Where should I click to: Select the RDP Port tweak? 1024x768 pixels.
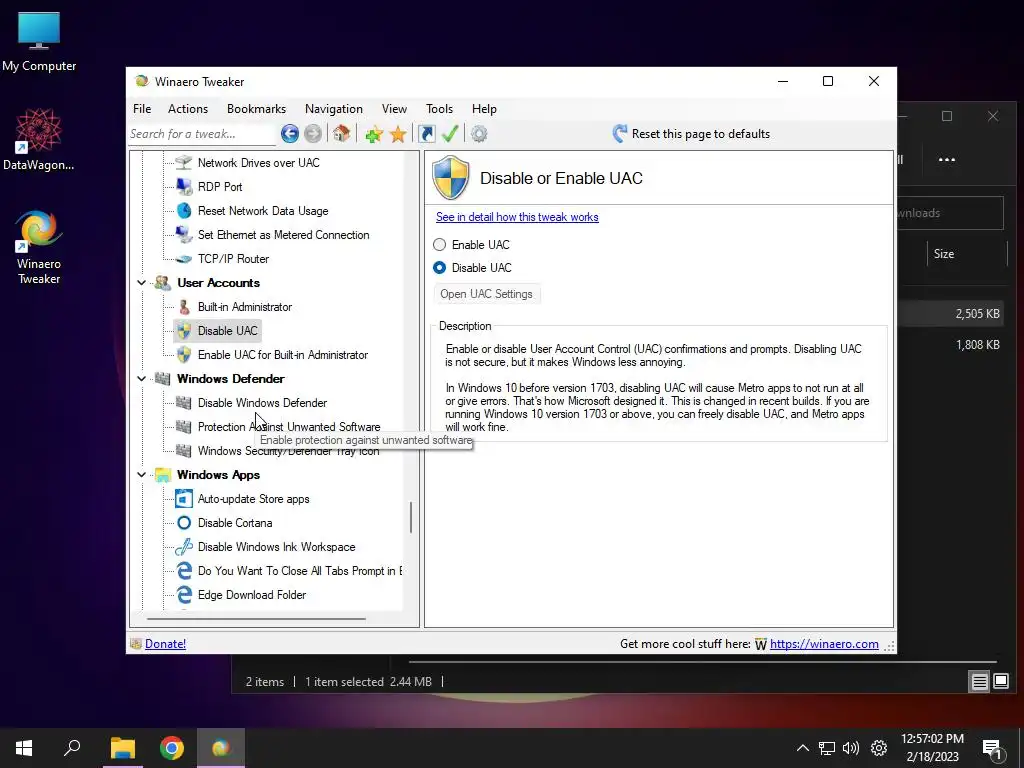(x=220, y=187)
